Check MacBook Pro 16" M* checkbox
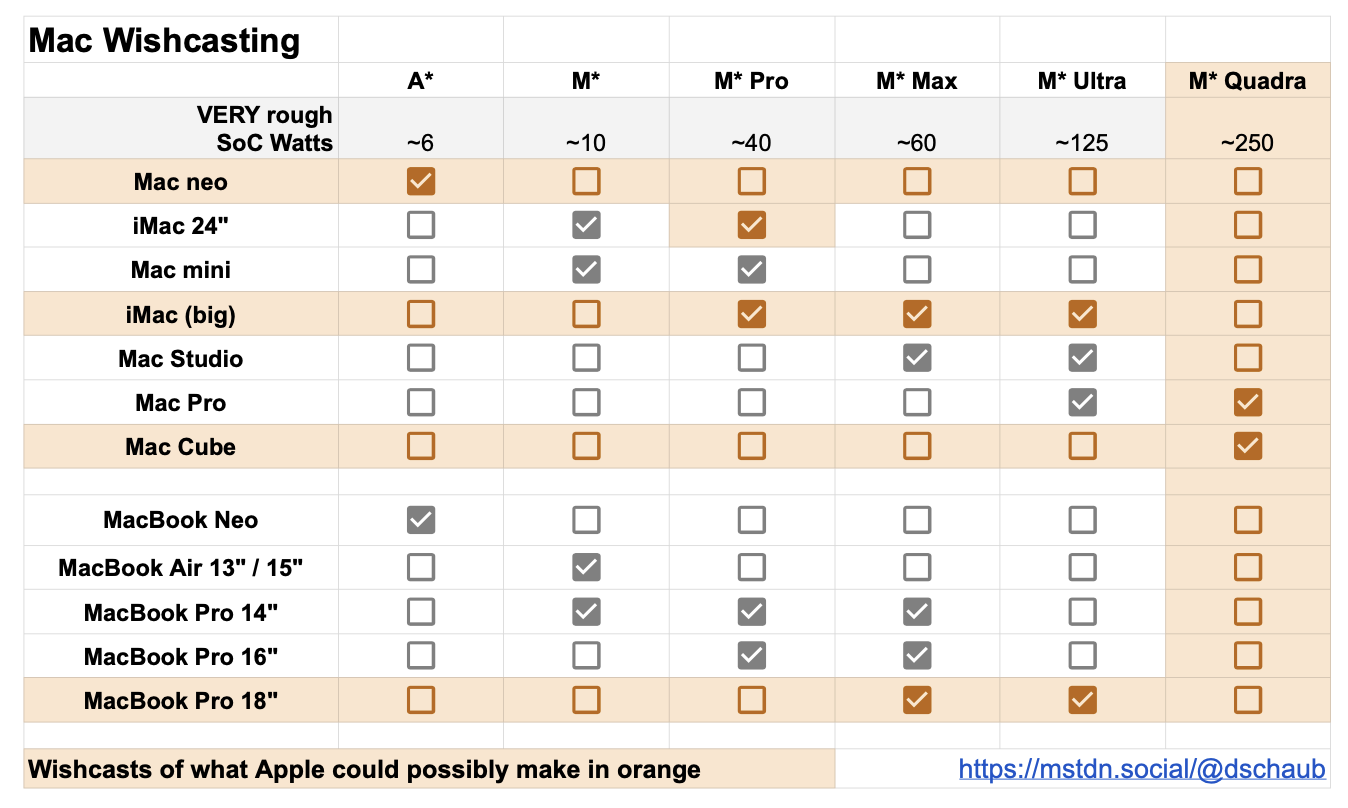The width and height of the screenshot is (1348, 808). 586,656
